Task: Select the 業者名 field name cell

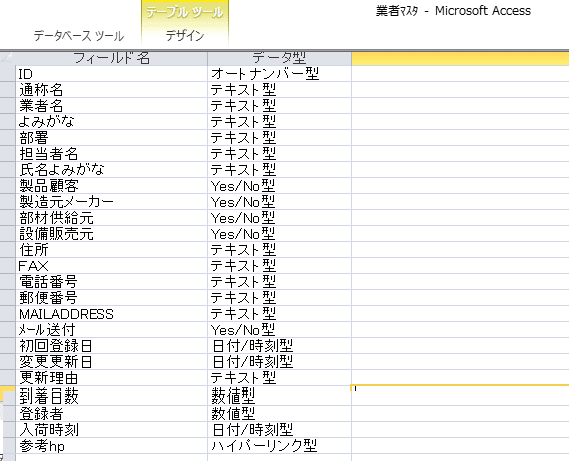Action: point(111,106)
